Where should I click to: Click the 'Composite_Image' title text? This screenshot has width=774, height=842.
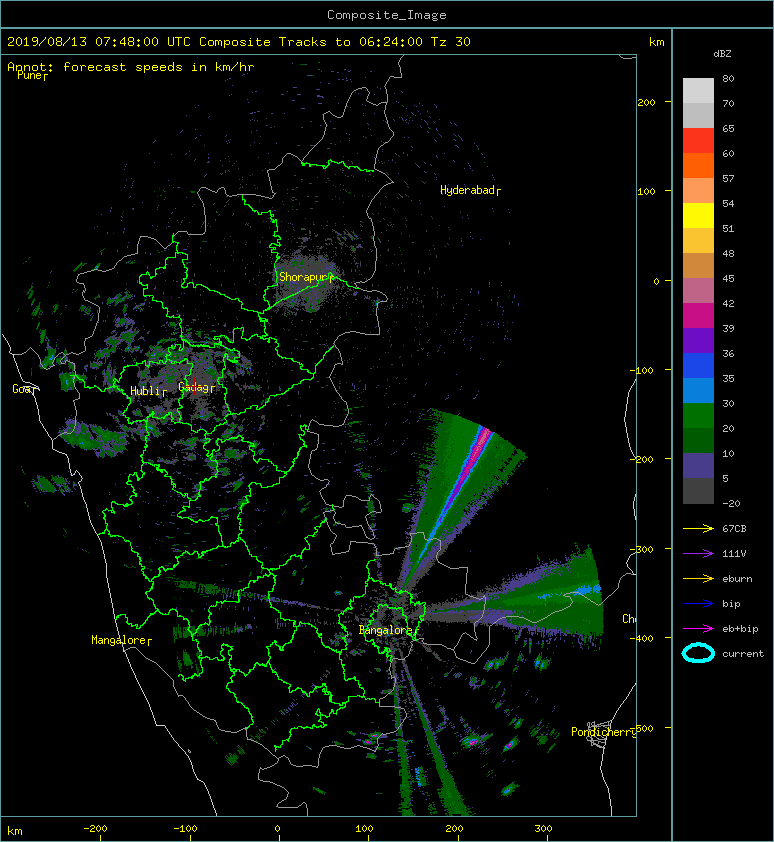[x=387, y=15]
